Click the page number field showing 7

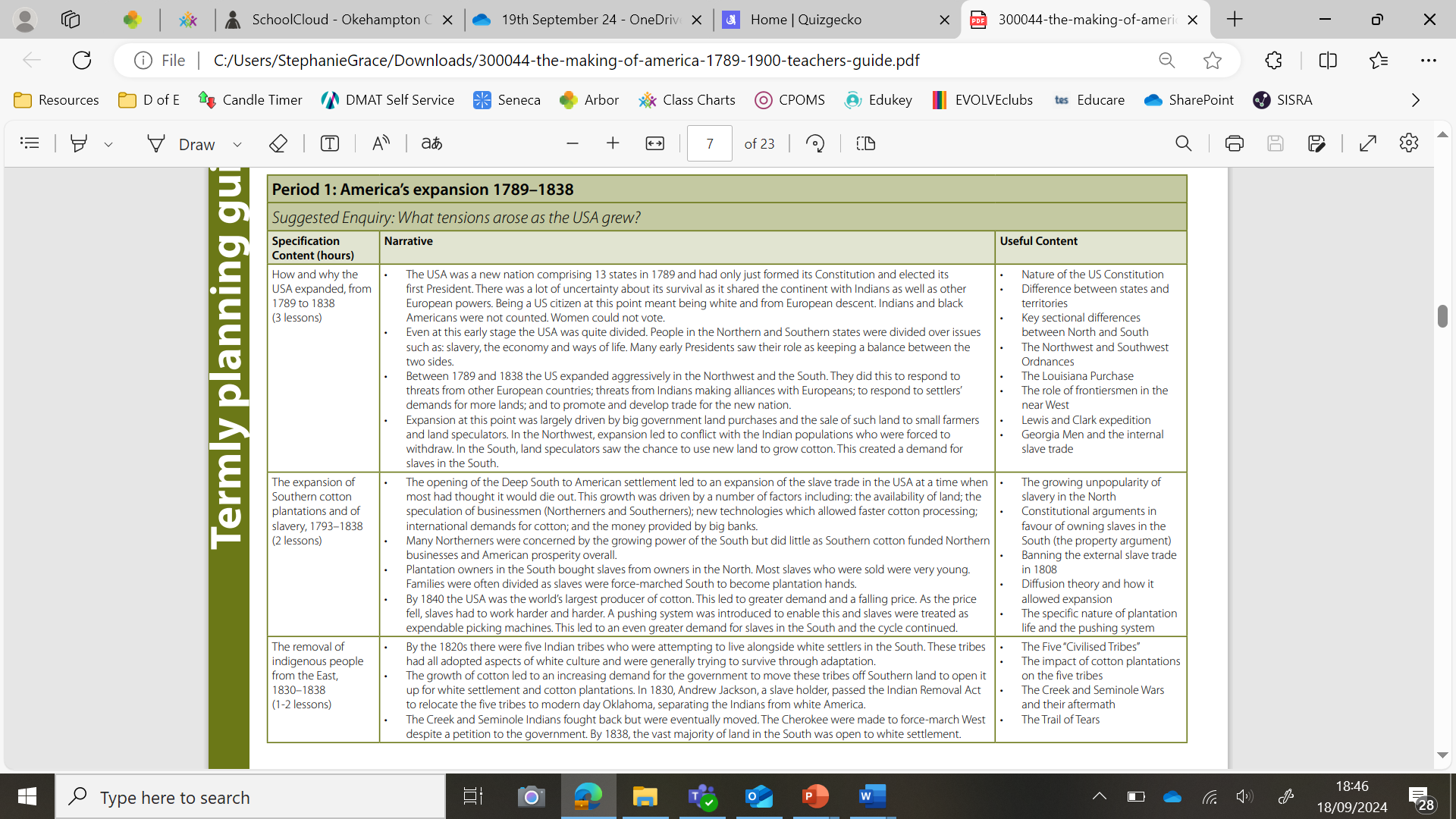[710, 143]
